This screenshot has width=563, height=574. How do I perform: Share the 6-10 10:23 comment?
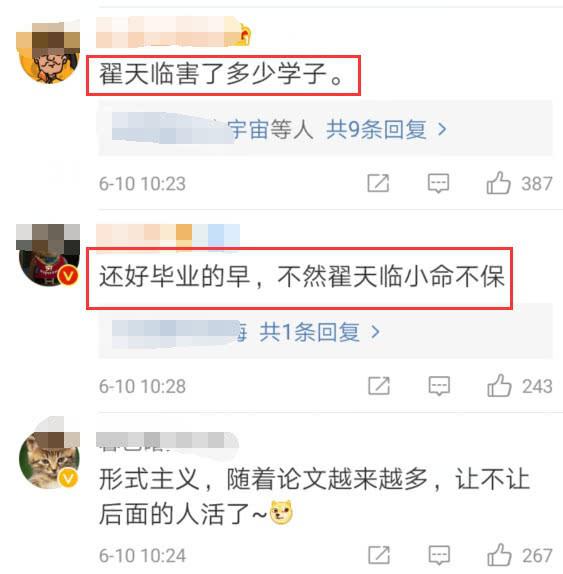click(x=378, y=183)
